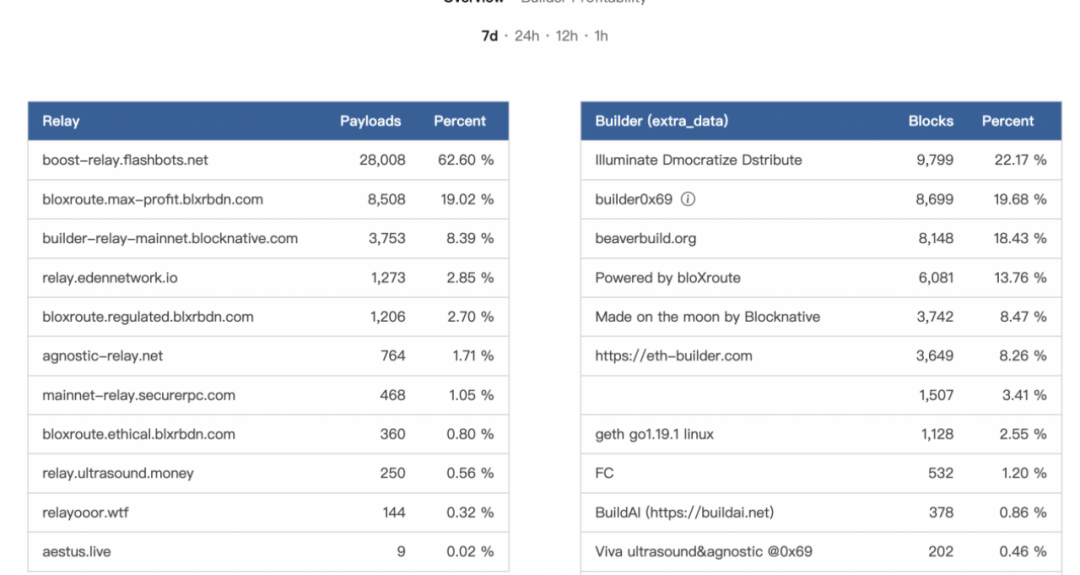Switch to the 12h time range
The height and width of the screenshot is (575, 1080).
click(x=566, y=36)
